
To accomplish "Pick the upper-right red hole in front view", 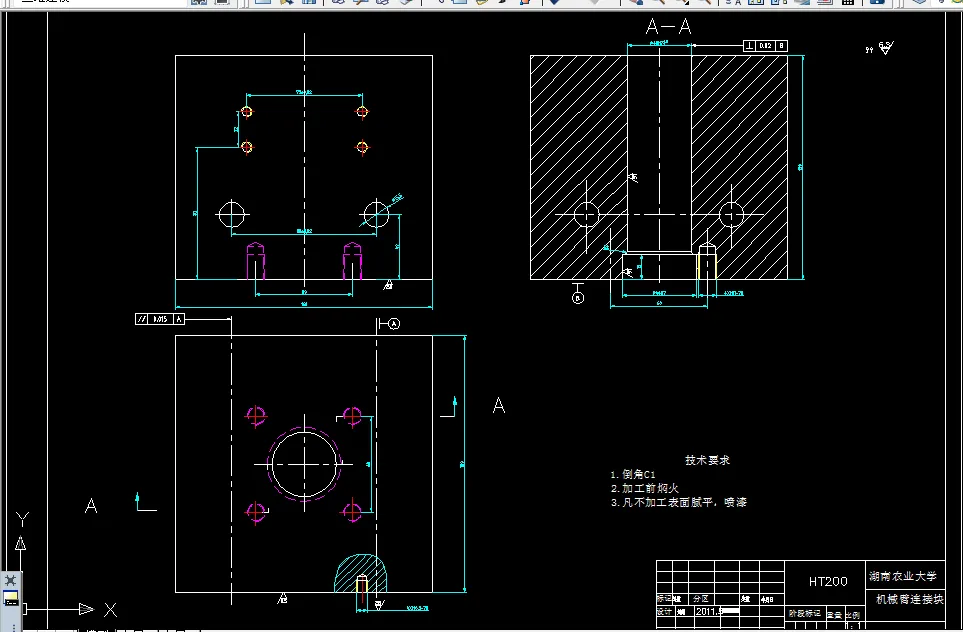I will click(x=362, y=112).
